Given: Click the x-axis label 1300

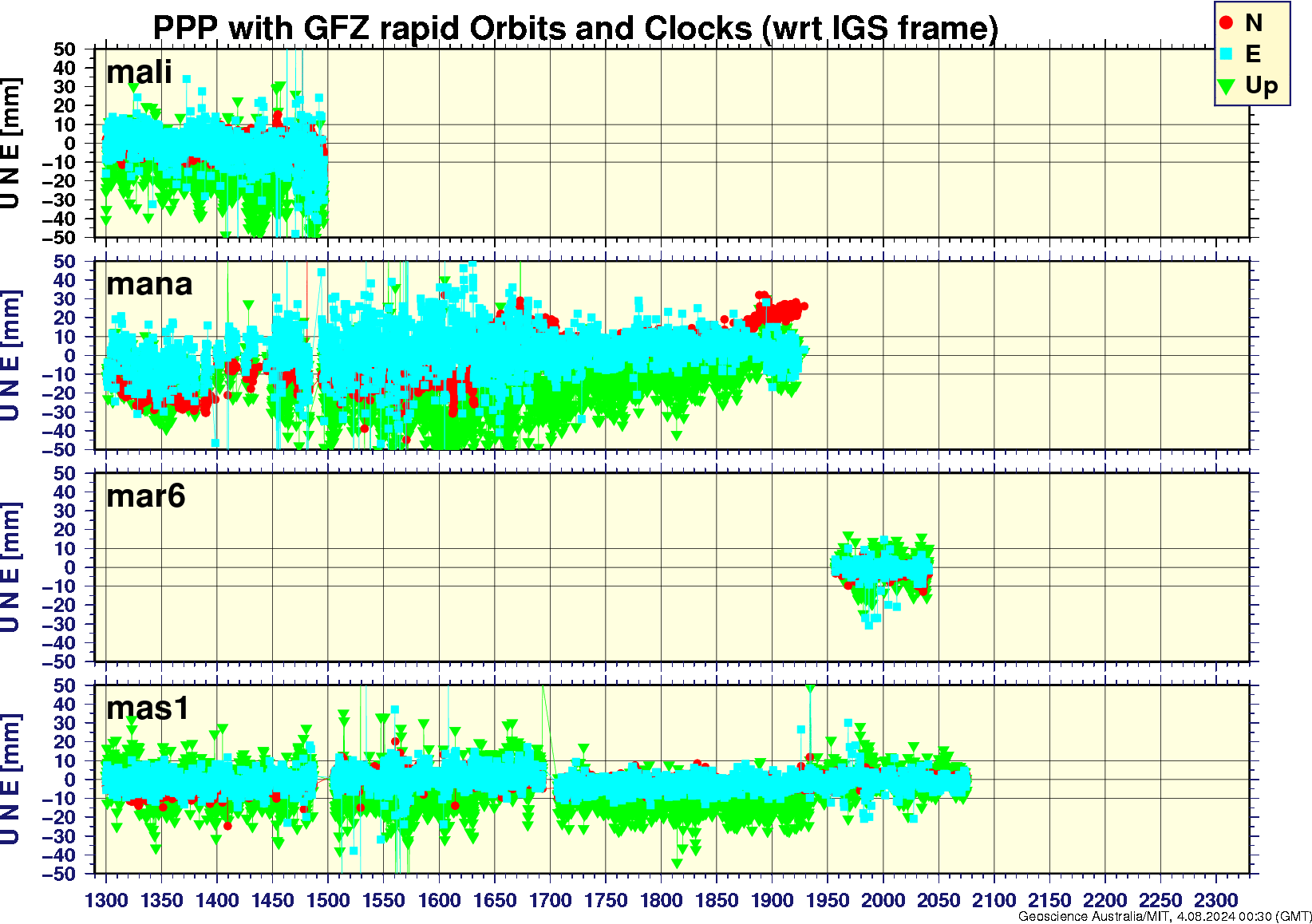Looking at the screenshot, I should click(106, 900).
